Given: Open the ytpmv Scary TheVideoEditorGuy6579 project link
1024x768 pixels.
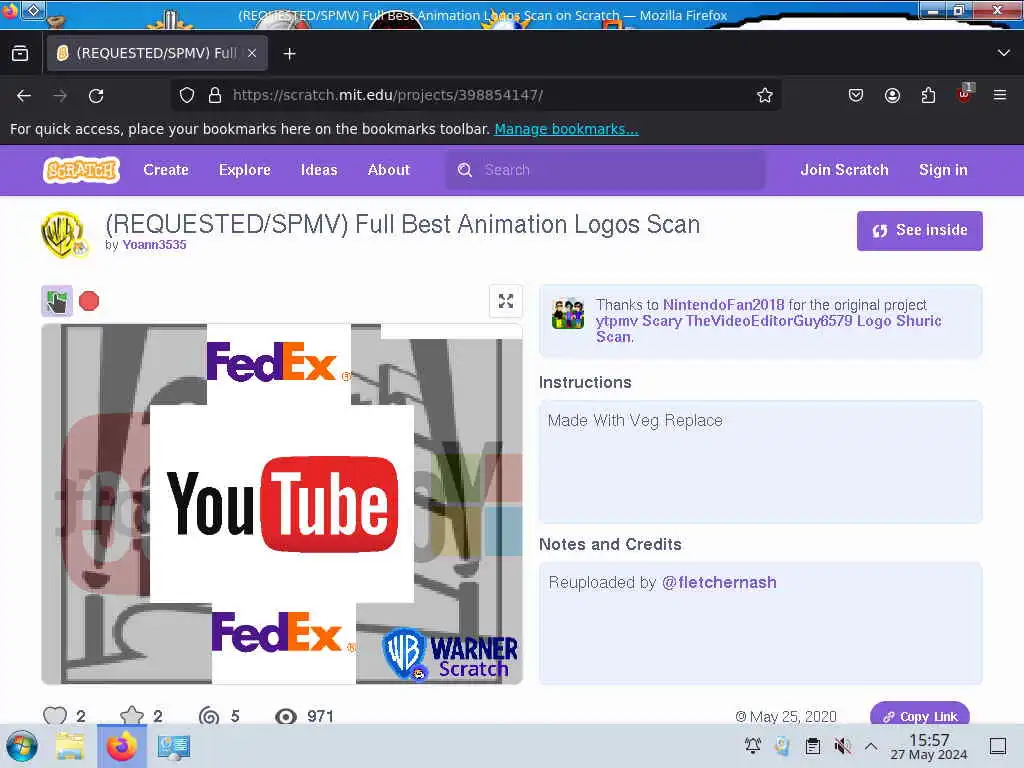Looking at the screenshot, I should pos(768,328).
